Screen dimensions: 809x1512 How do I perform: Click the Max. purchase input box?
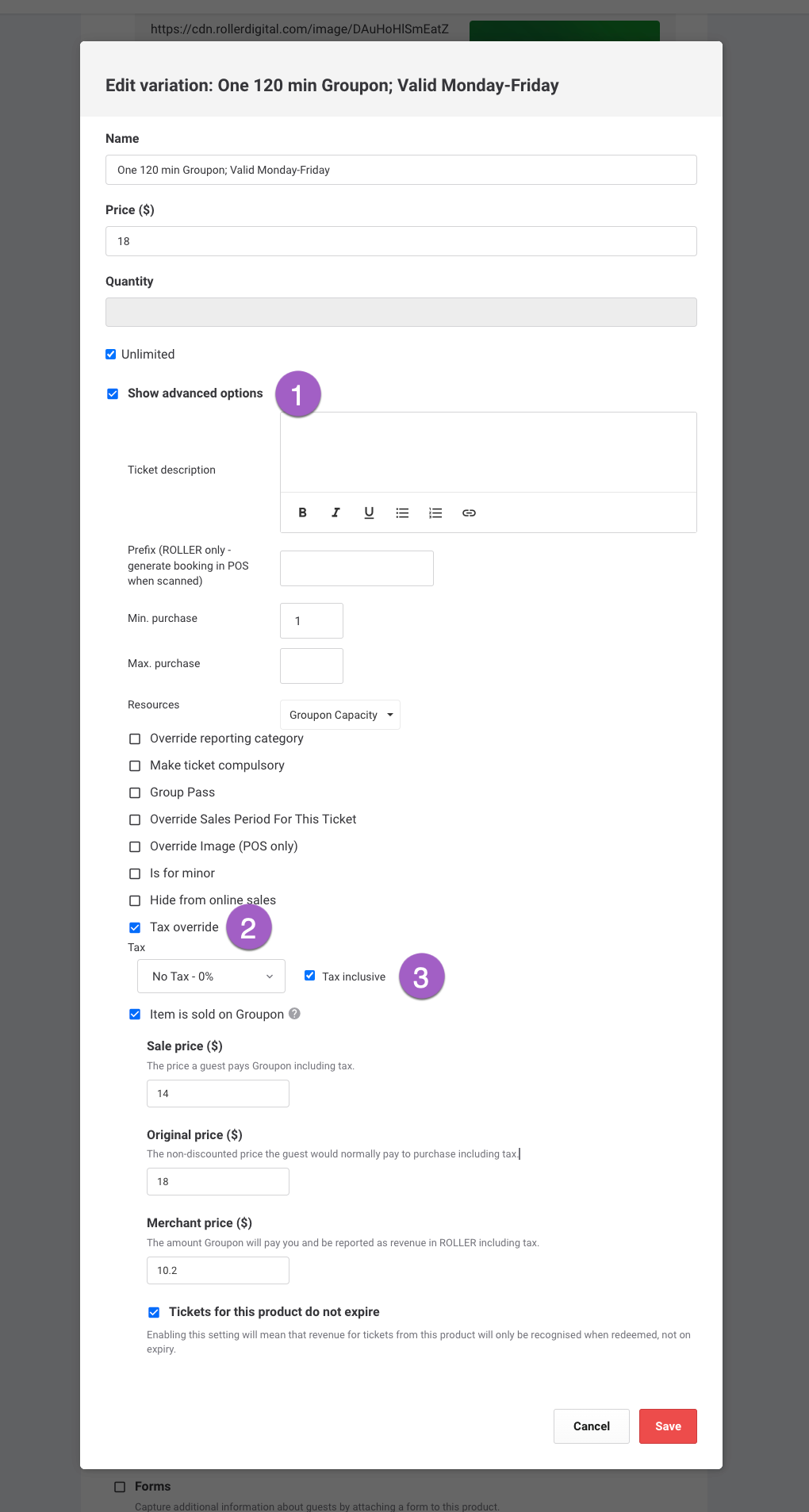point(311,666)
